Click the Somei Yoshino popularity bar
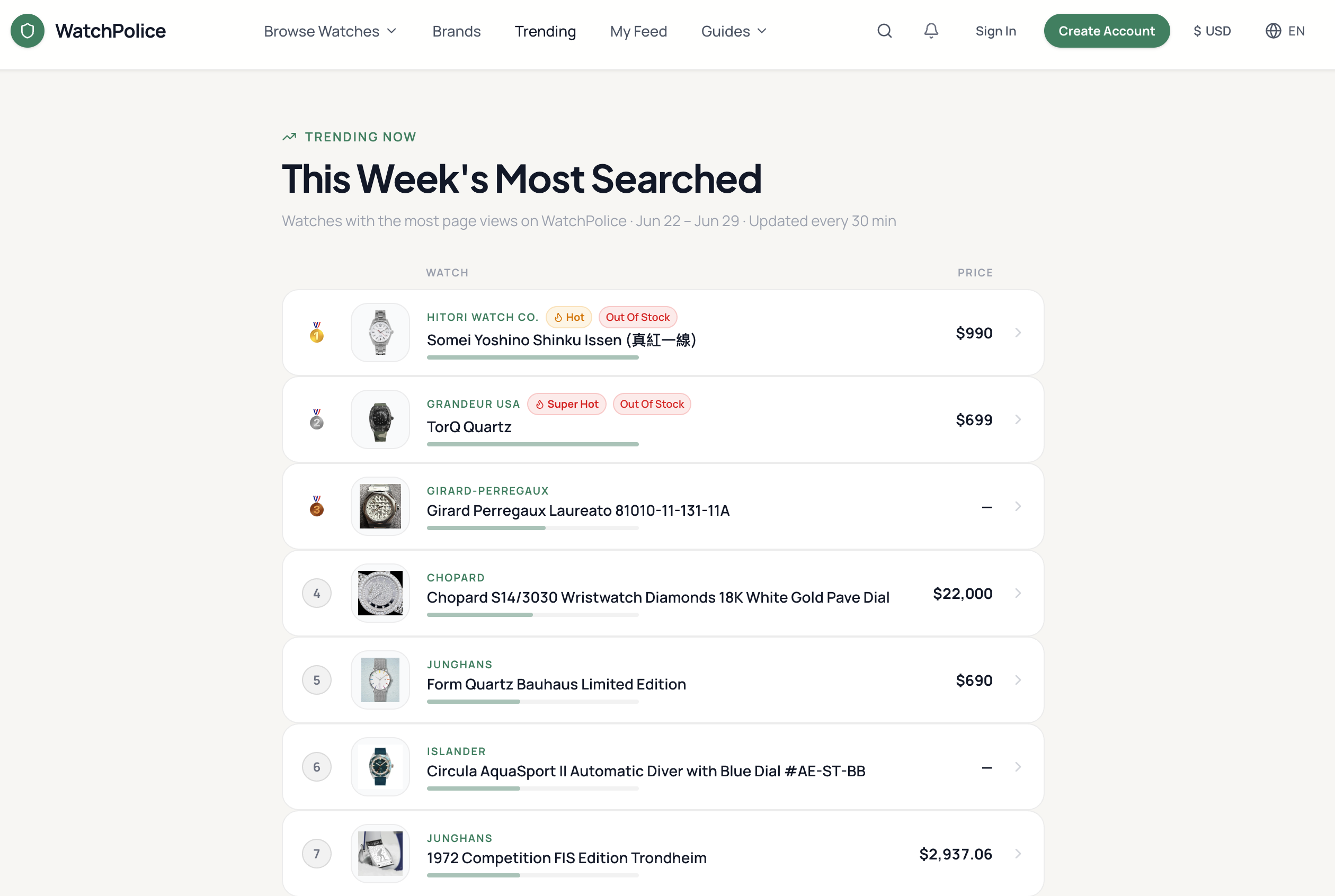Screen dimensions: 1335x896 point(532,358)
